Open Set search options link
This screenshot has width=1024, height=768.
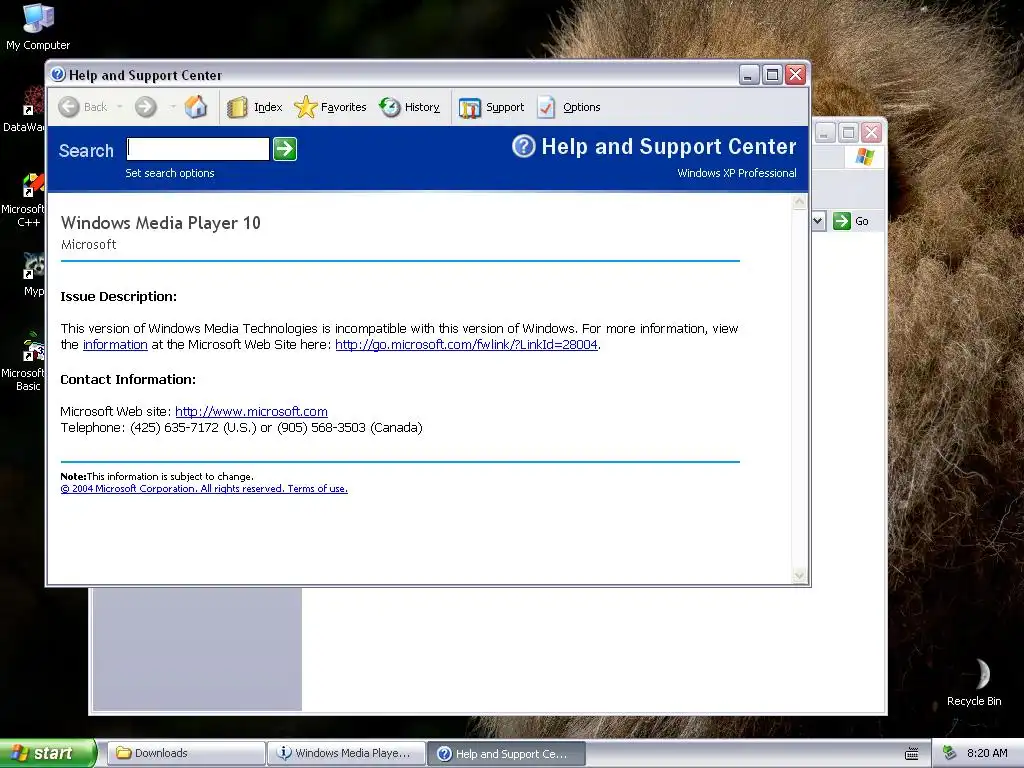coord(170,173)
